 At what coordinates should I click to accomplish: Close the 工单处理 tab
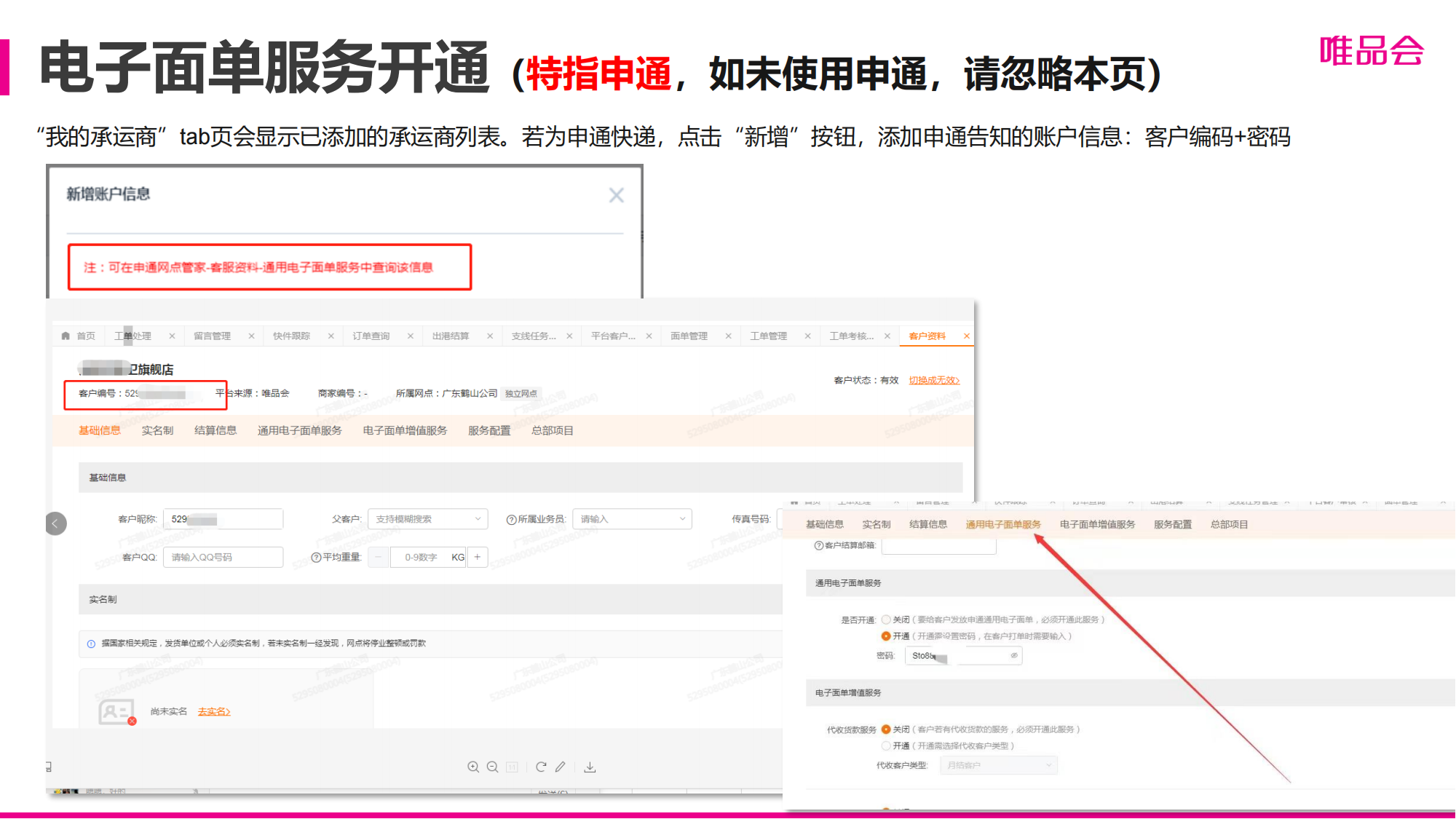[x=172, y=336]
